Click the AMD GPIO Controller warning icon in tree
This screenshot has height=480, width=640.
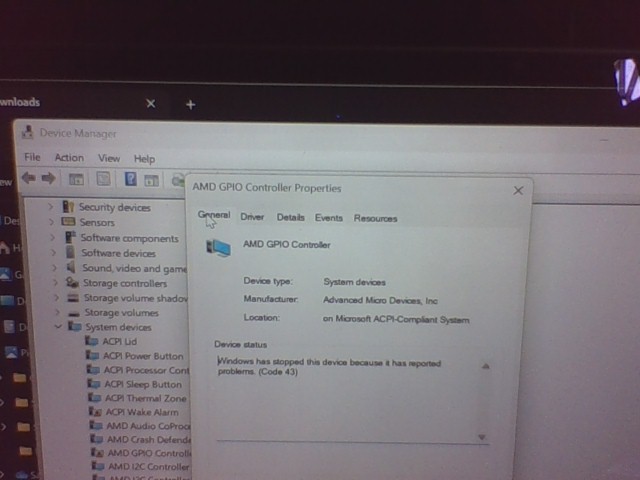(97, 453)
